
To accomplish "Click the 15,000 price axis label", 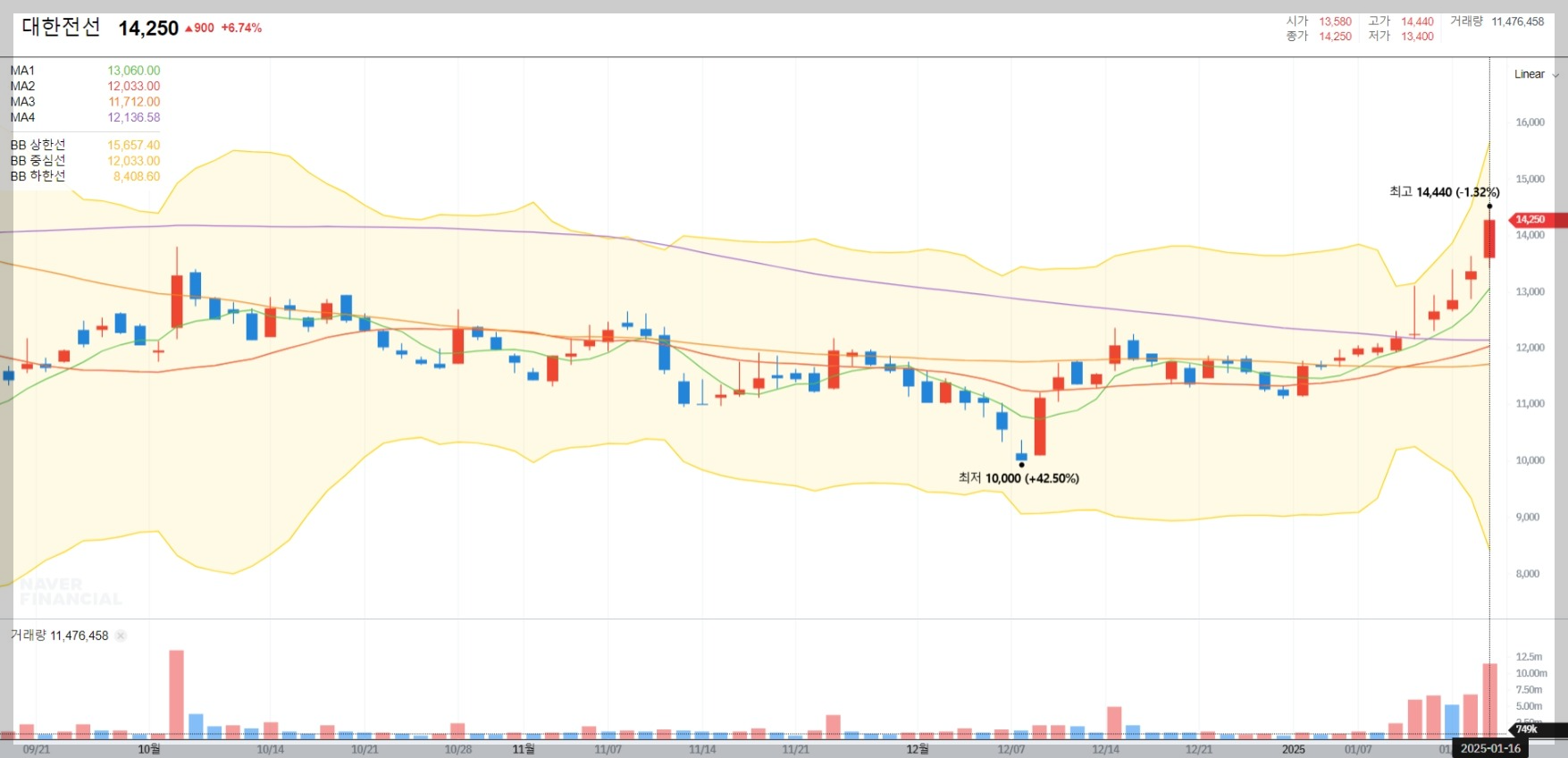I will [1530, 179].
